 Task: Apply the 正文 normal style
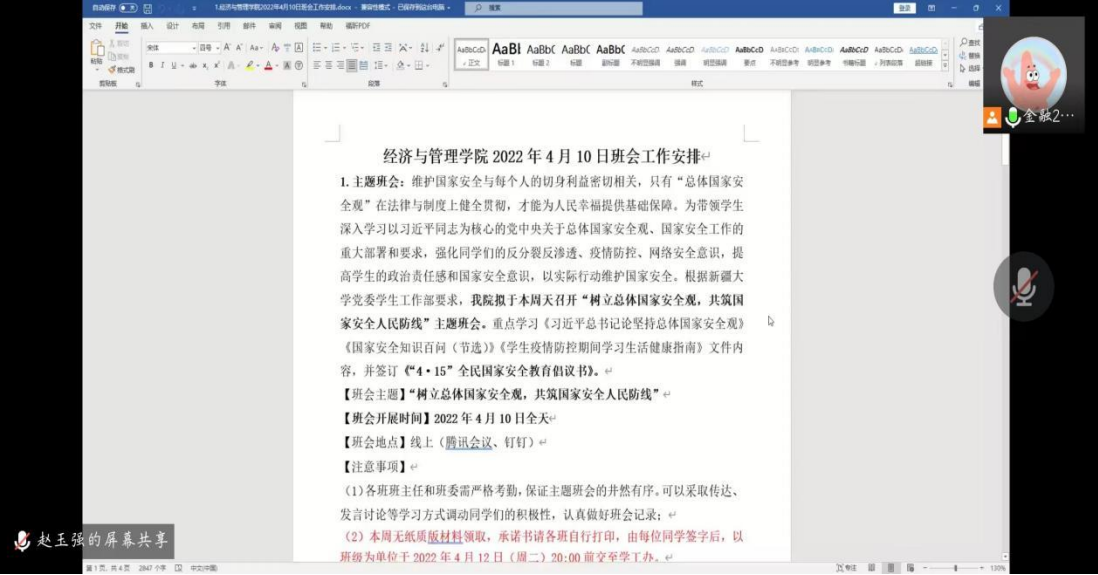coord(471,54)
